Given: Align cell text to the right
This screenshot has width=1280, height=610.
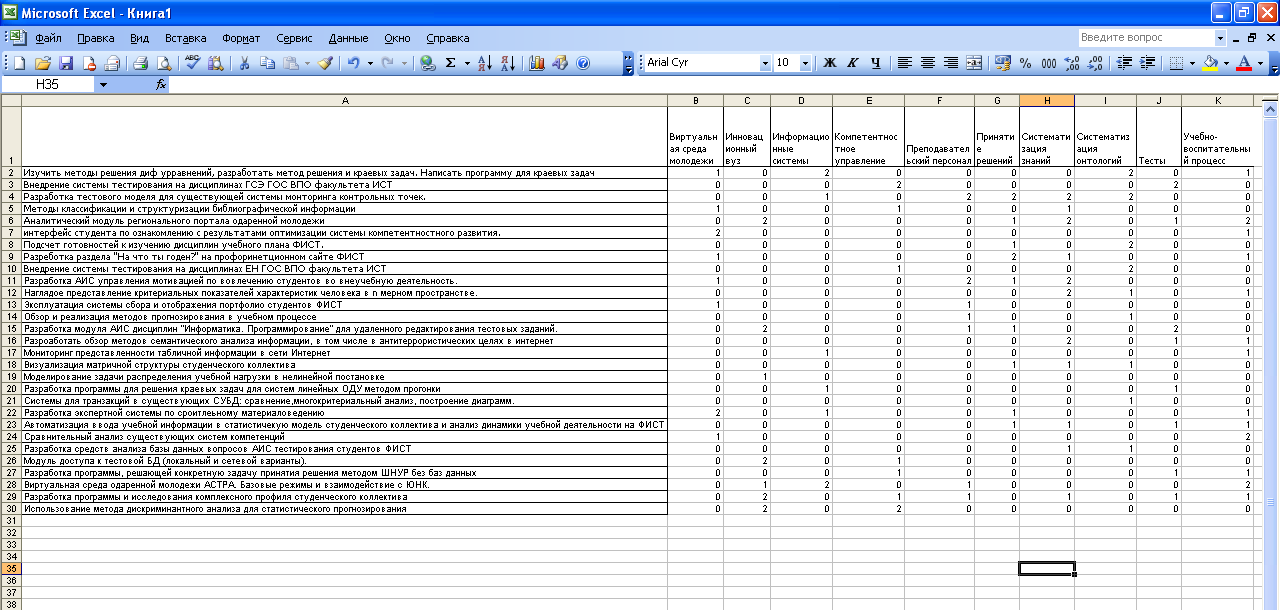Looking at the screenshot, I should [950, 62].
